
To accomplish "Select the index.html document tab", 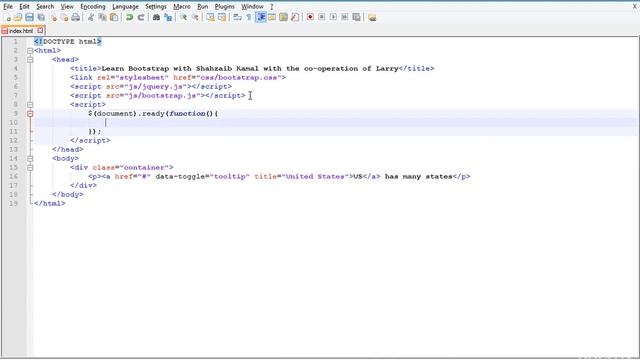I will tap(20, 31).
